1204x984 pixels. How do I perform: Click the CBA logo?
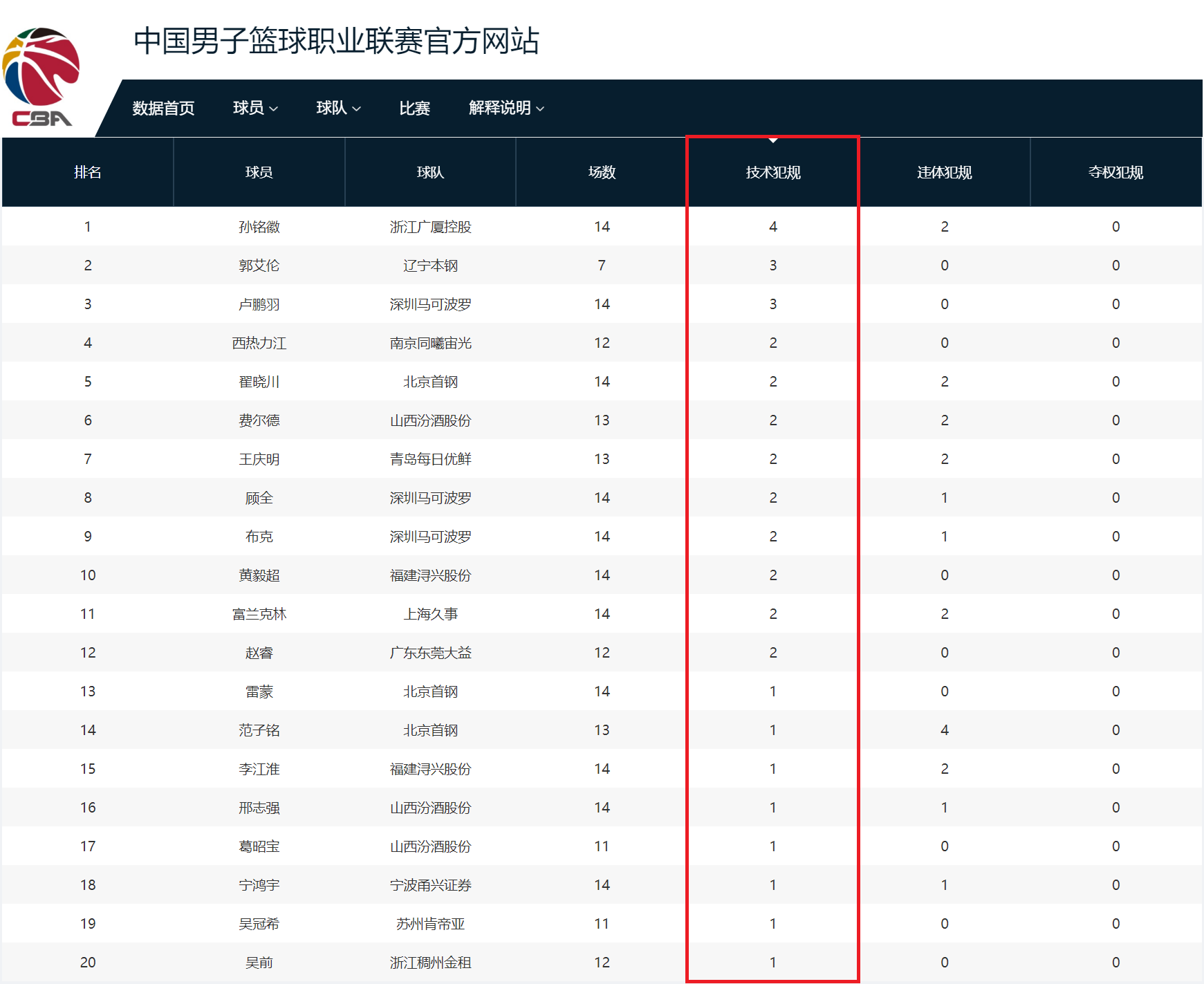pos(41,77)
